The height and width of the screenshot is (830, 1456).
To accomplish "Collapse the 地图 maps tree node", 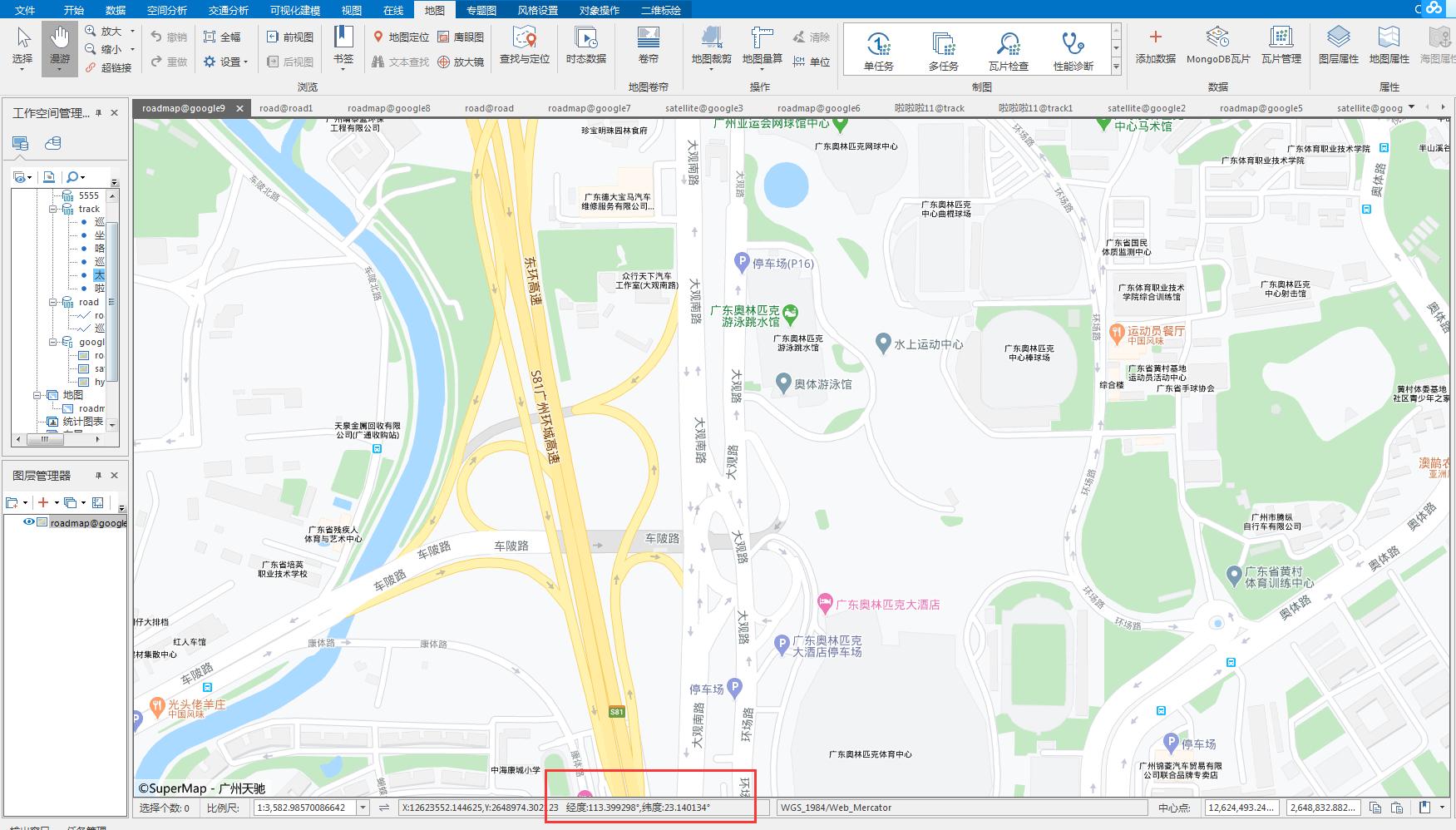I will click(x=37, y=395).
